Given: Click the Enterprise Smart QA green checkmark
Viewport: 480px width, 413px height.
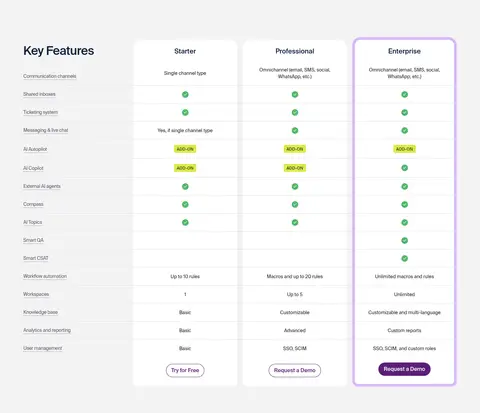Looking at the screenshot, I should pyautogui.click(x=404, y=240).
